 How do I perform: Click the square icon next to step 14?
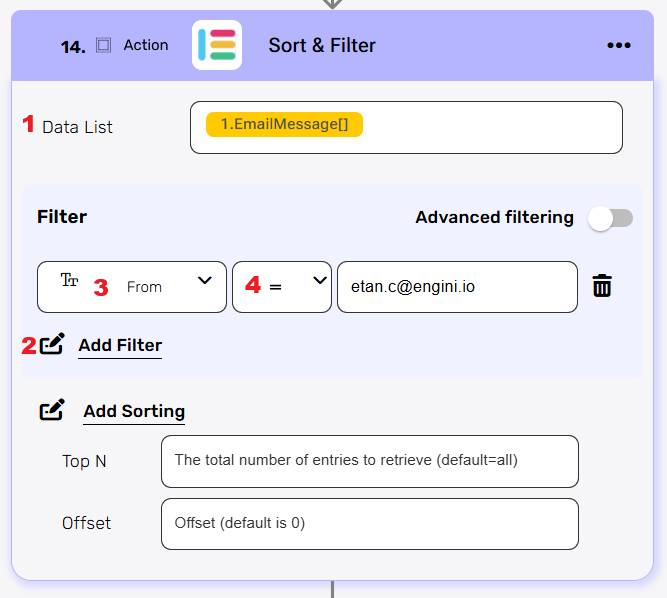103,45
